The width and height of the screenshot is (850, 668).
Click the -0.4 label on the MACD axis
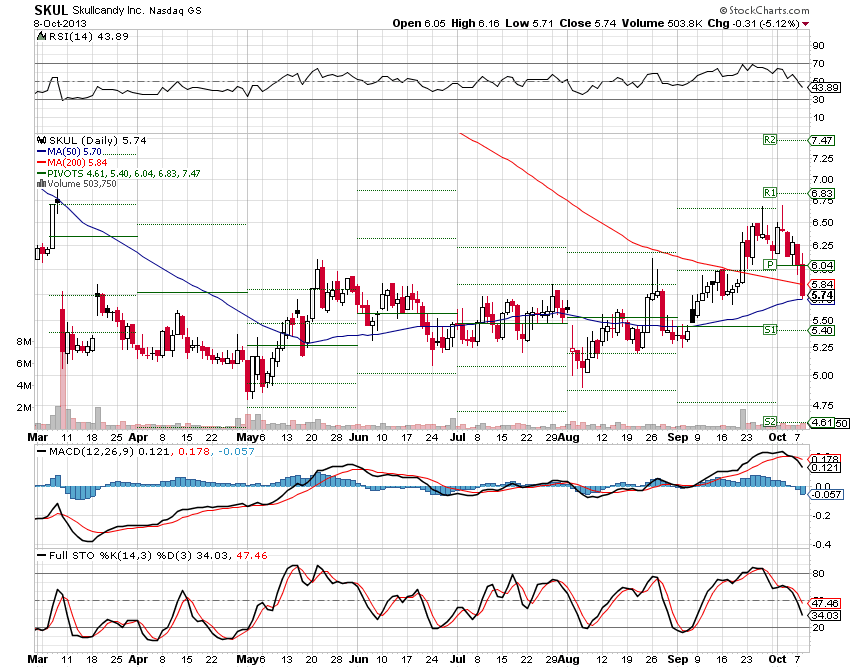(x=821, y=544)
